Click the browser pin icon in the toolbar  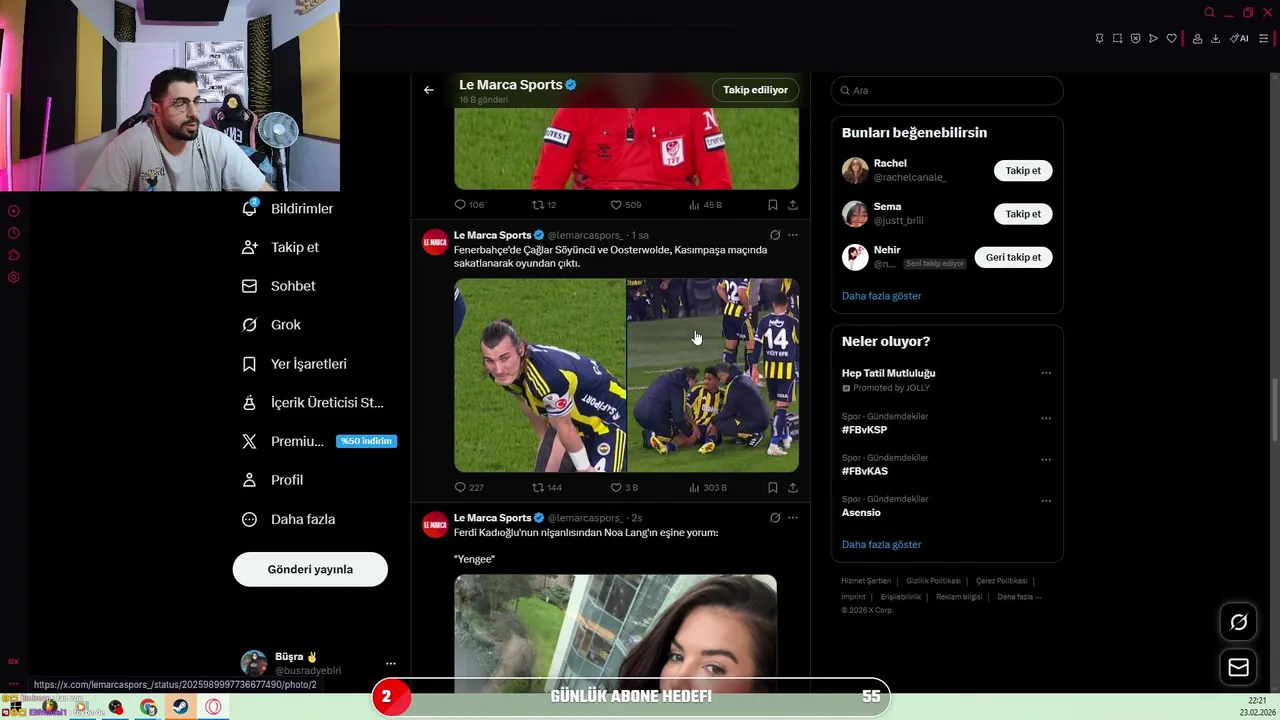point(1099,38)
